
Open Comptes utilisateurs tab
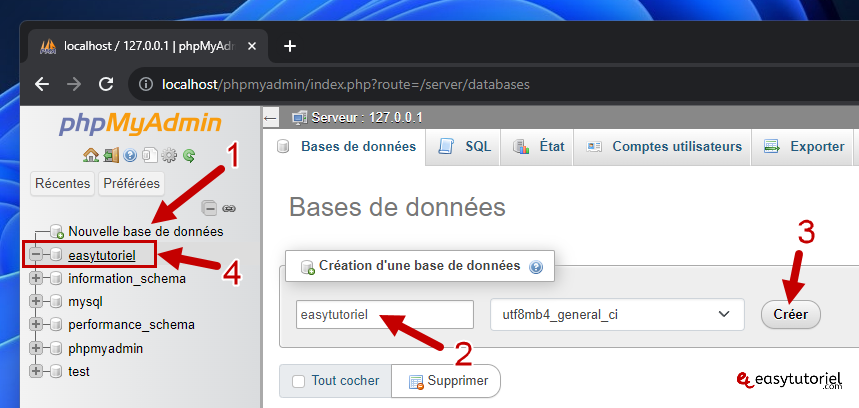[x=663, y=147]
